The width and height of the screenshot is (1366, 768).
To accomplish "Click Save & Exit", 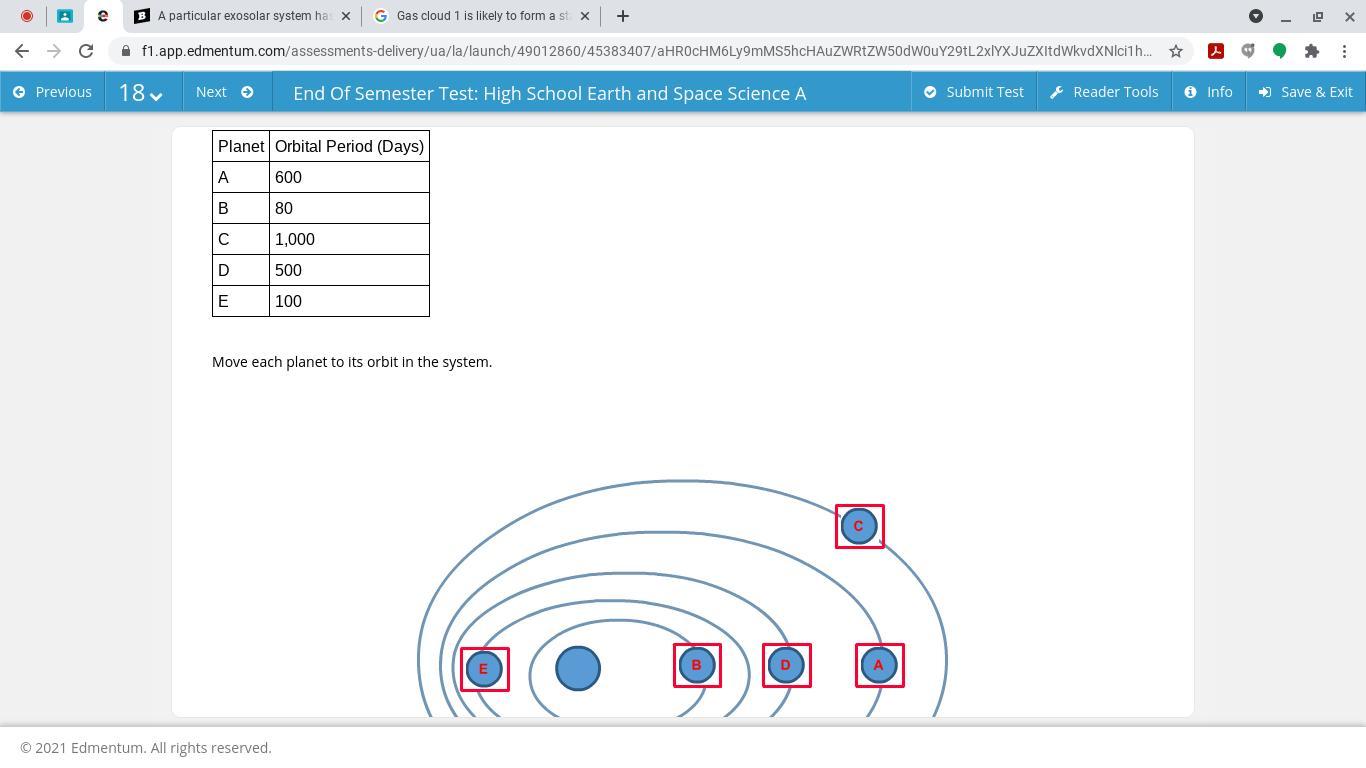I will click(1306, 92).
